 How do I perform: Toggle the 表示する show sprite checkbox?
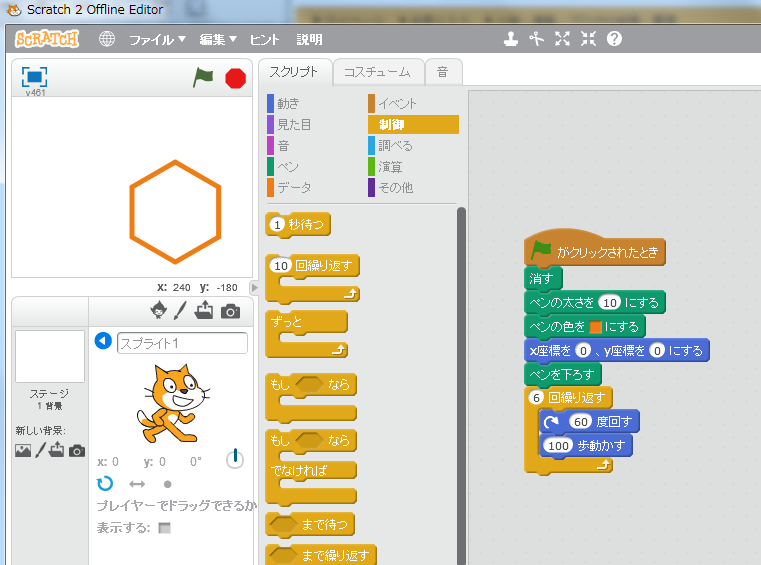click(x=164, y=527)
